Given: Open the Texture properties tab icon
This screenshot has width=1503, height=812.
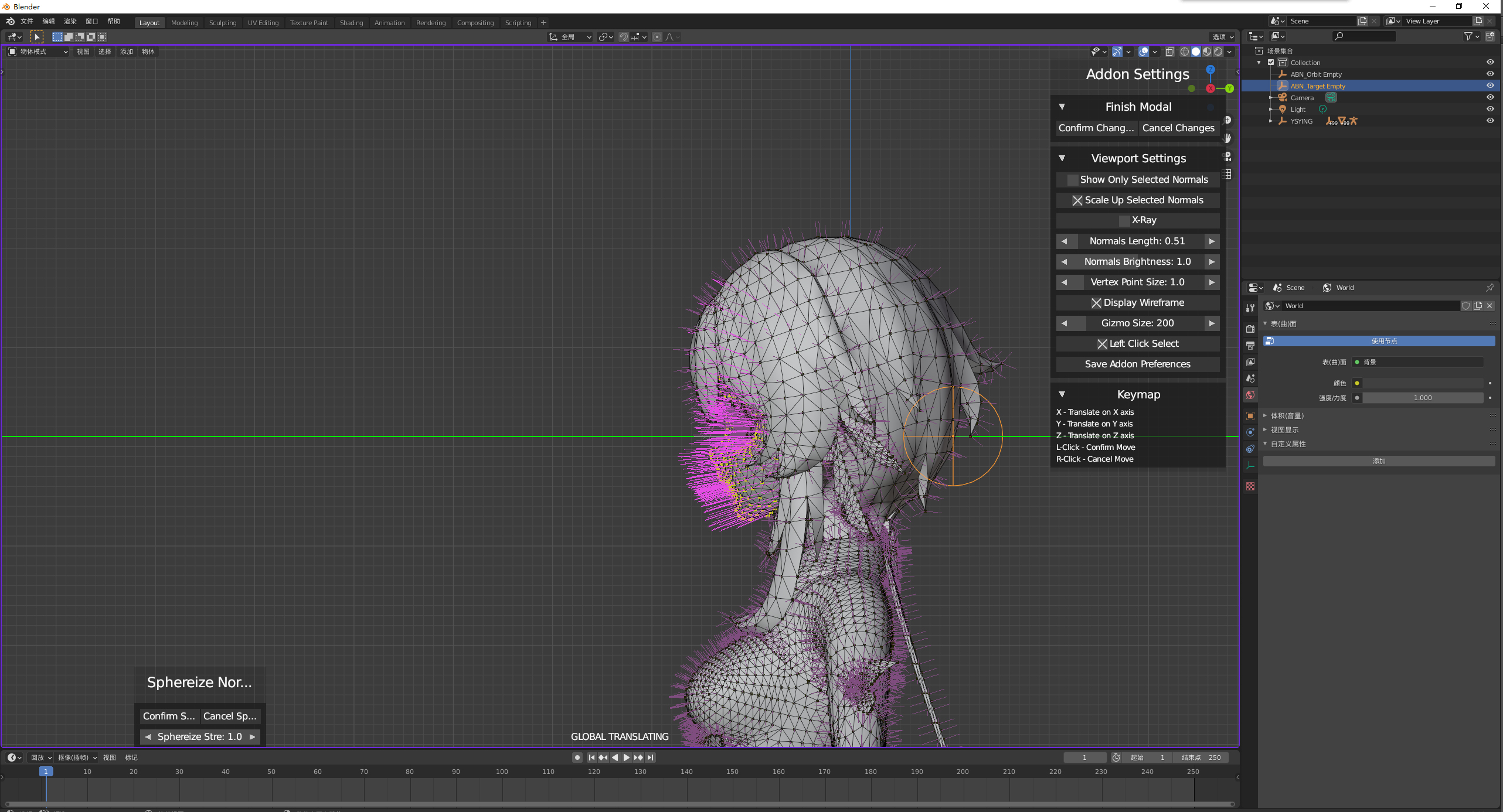Looking at the screenshot, I should pos(1250,486).
